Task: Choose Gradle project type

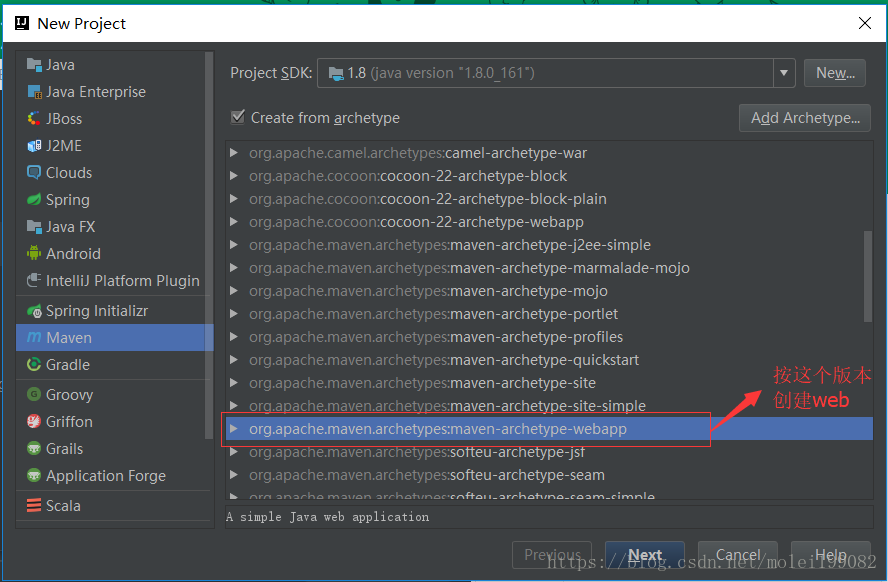Action: click(x=115, y=365)
